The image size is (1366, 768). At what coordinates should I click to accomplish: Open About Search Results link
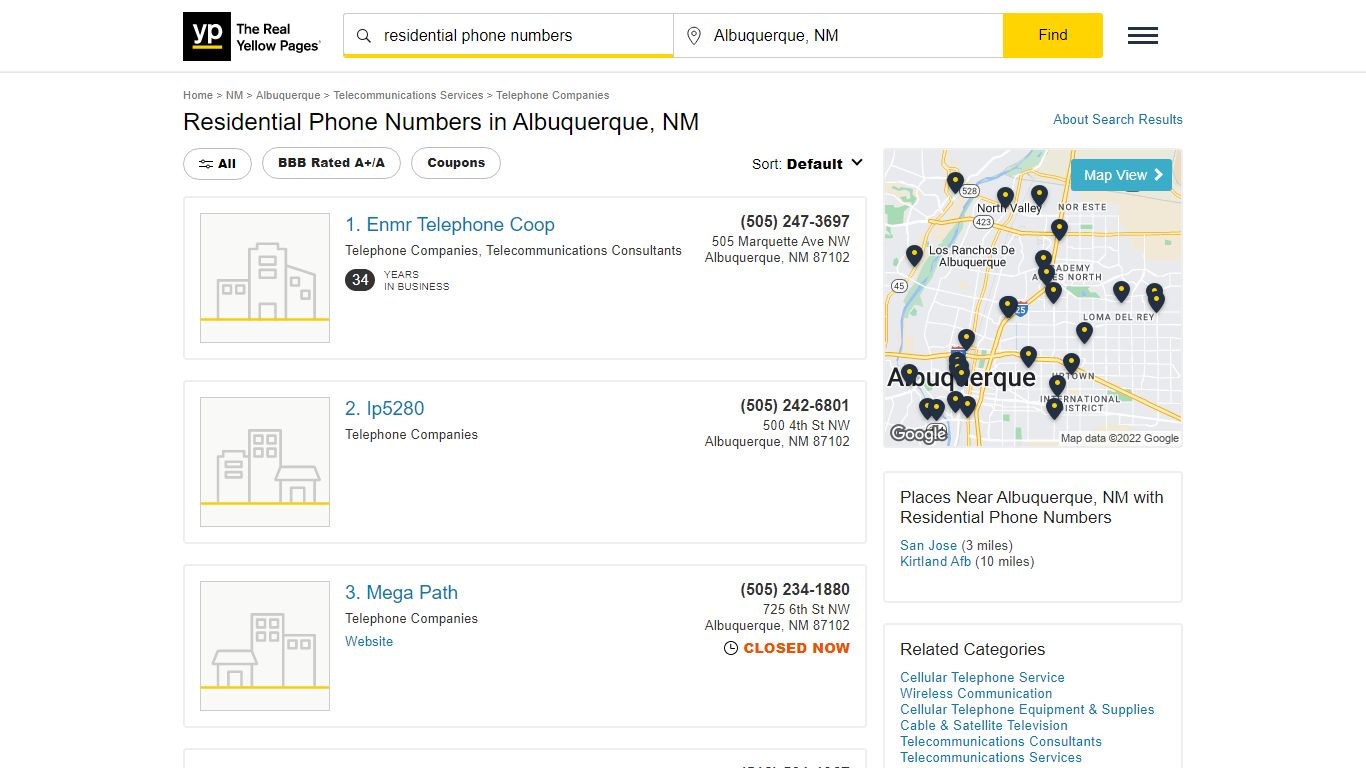pyautogui.click(x=1118, y=119)
